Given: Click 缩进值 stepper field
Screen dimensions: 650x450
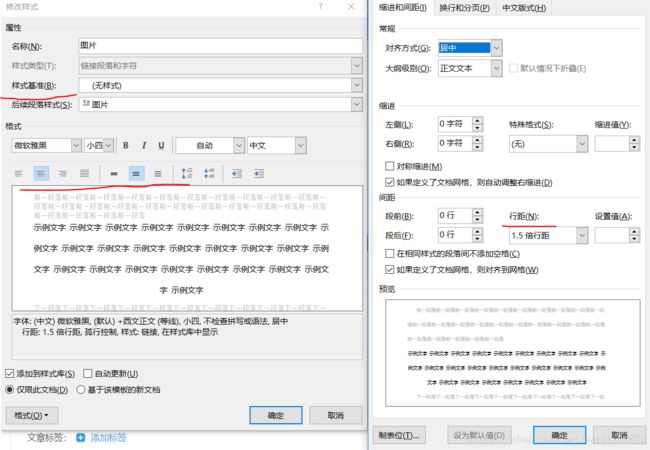Looking at the screenshot, I should (617, 144).
